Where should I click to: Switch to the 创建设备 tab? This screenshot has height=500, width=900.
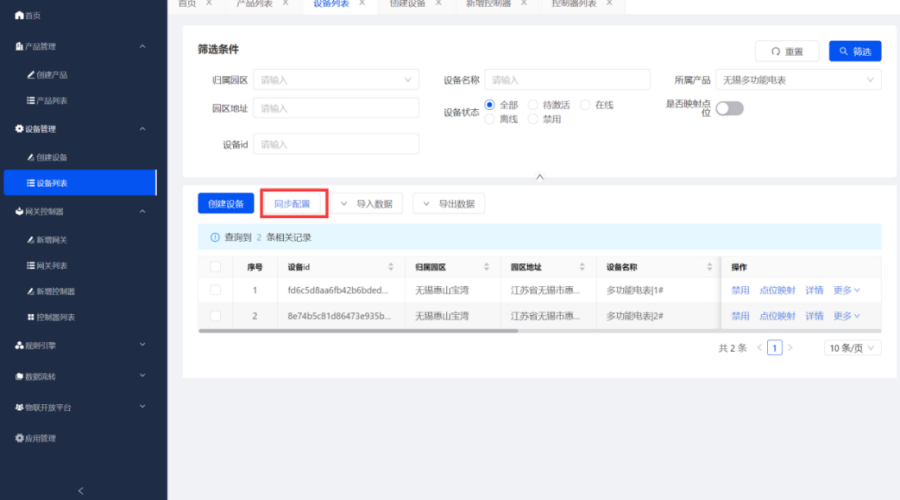[408, 3]
